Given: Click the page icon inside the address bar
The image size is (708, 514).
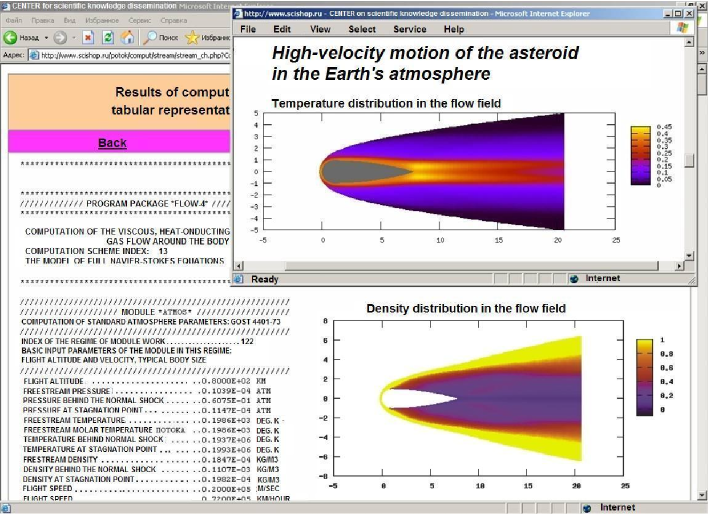Looking at the screenshot, I should tap(34, 56).
